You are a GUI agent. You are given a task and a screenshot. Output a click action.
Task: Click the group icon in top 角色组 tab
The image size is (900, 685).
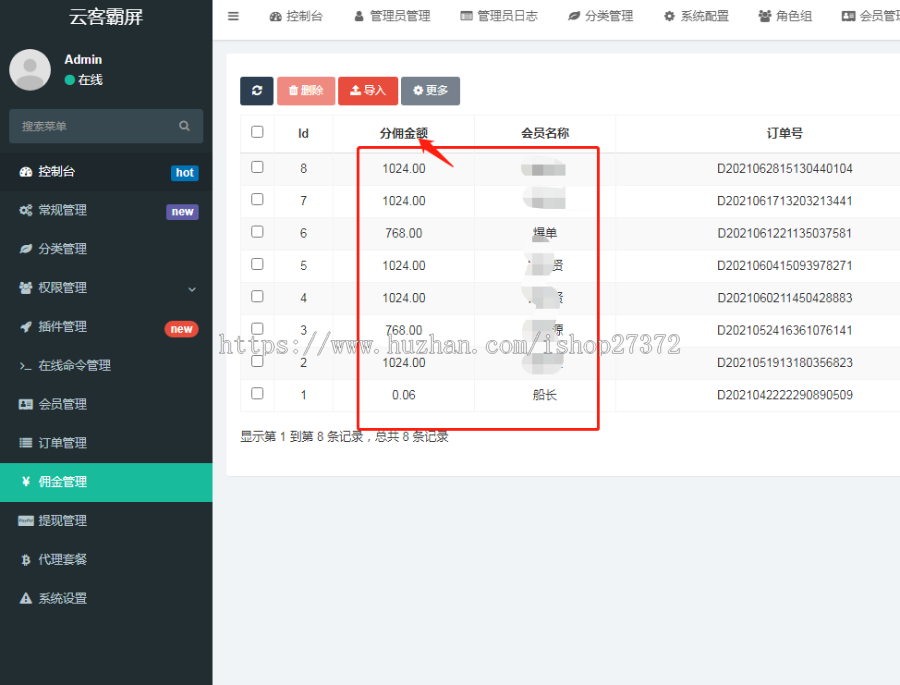[765, 17]
